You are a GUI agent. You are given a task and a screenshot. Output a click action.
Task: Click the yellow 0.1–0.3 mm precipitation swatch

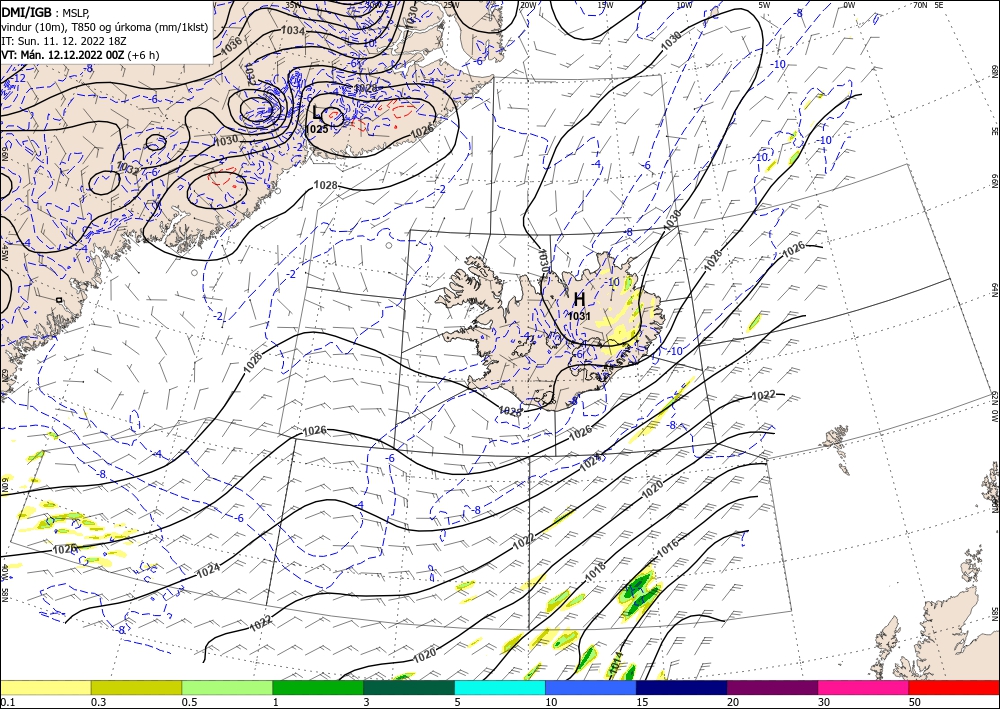45,687
